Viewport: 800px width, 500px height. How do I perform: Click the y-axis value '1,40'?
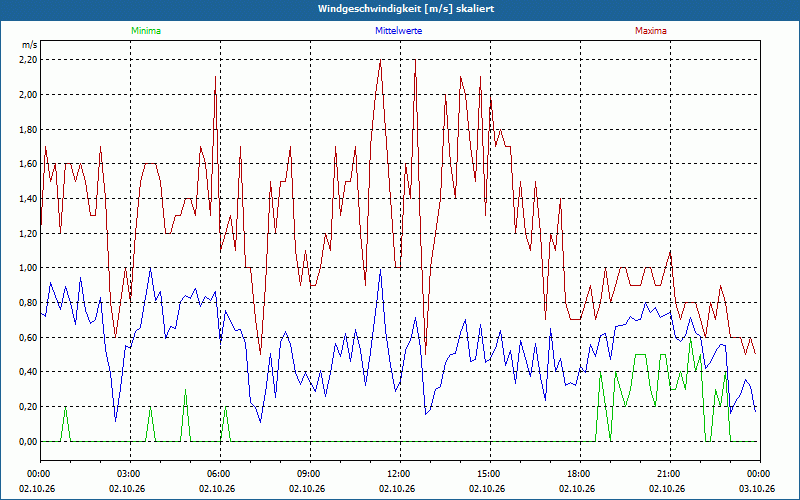click(28, 198)
